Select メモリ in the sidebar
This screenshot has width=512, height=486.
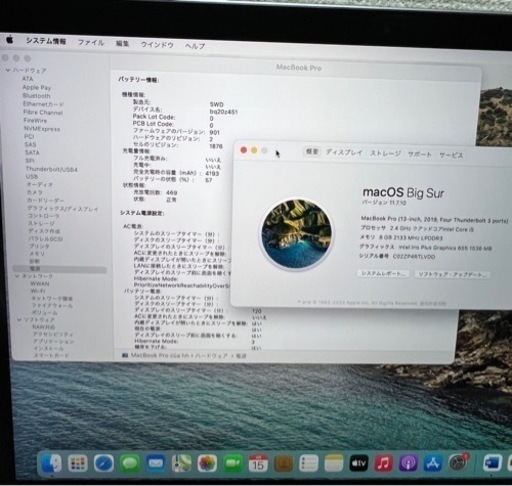click(x=37, y=254)
